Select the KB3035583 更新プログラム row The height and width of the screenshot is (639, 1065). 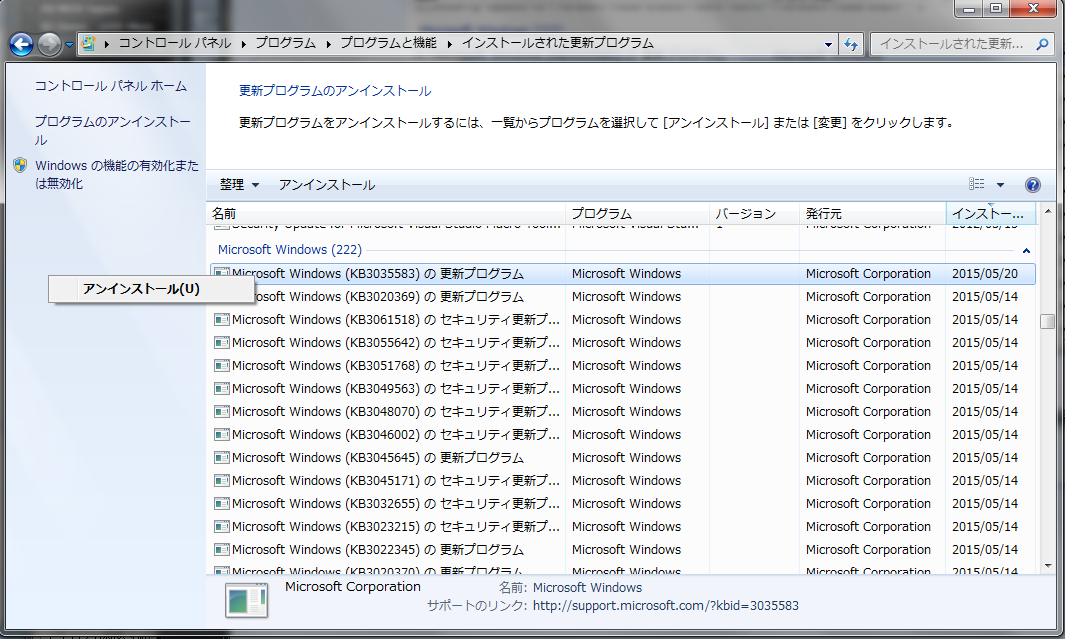(x=623, y=274)
